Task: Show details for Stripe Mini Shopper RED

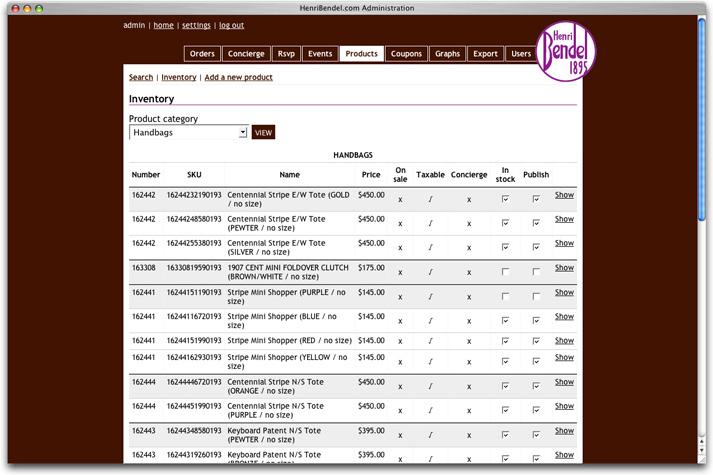Action: tap(564, 340)
